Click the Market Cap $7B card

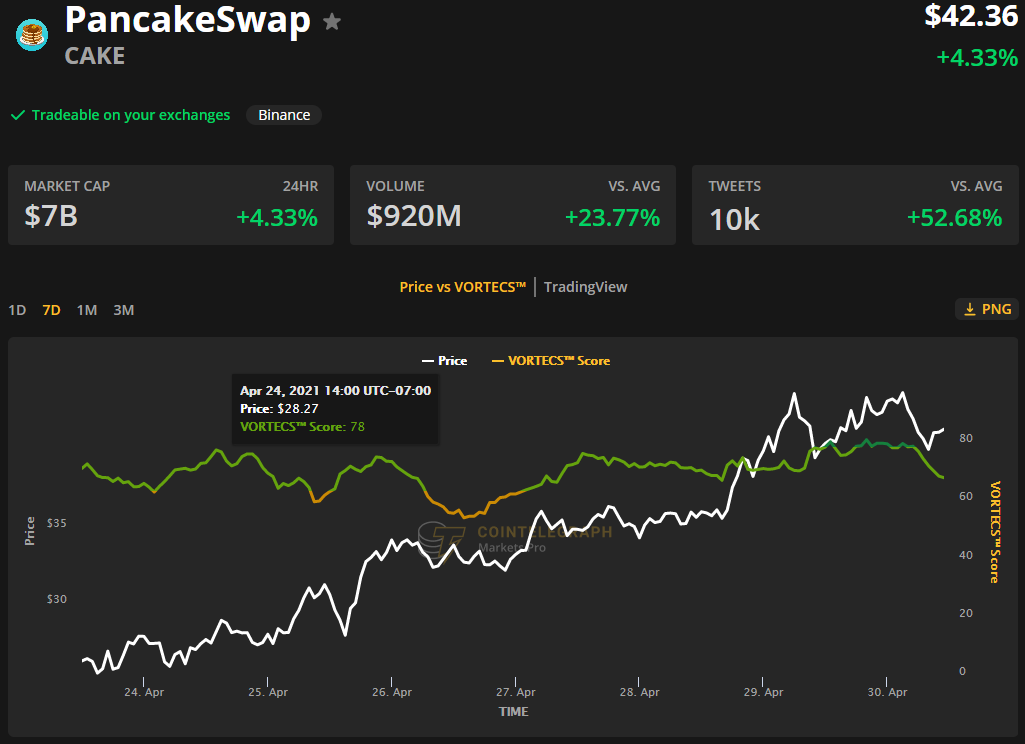coord(171,205)
